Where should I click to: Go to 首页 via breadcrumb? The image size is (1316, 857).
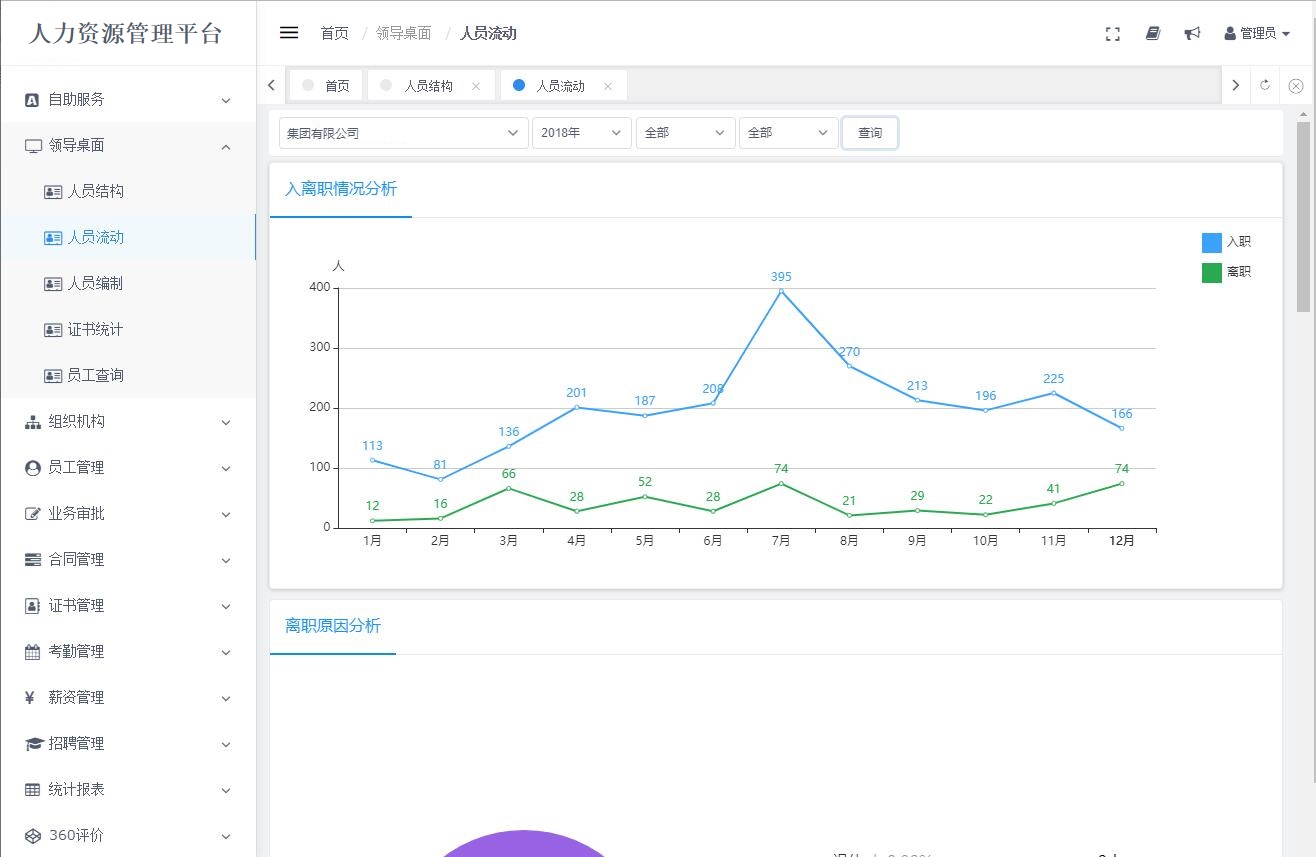point(335,34)
